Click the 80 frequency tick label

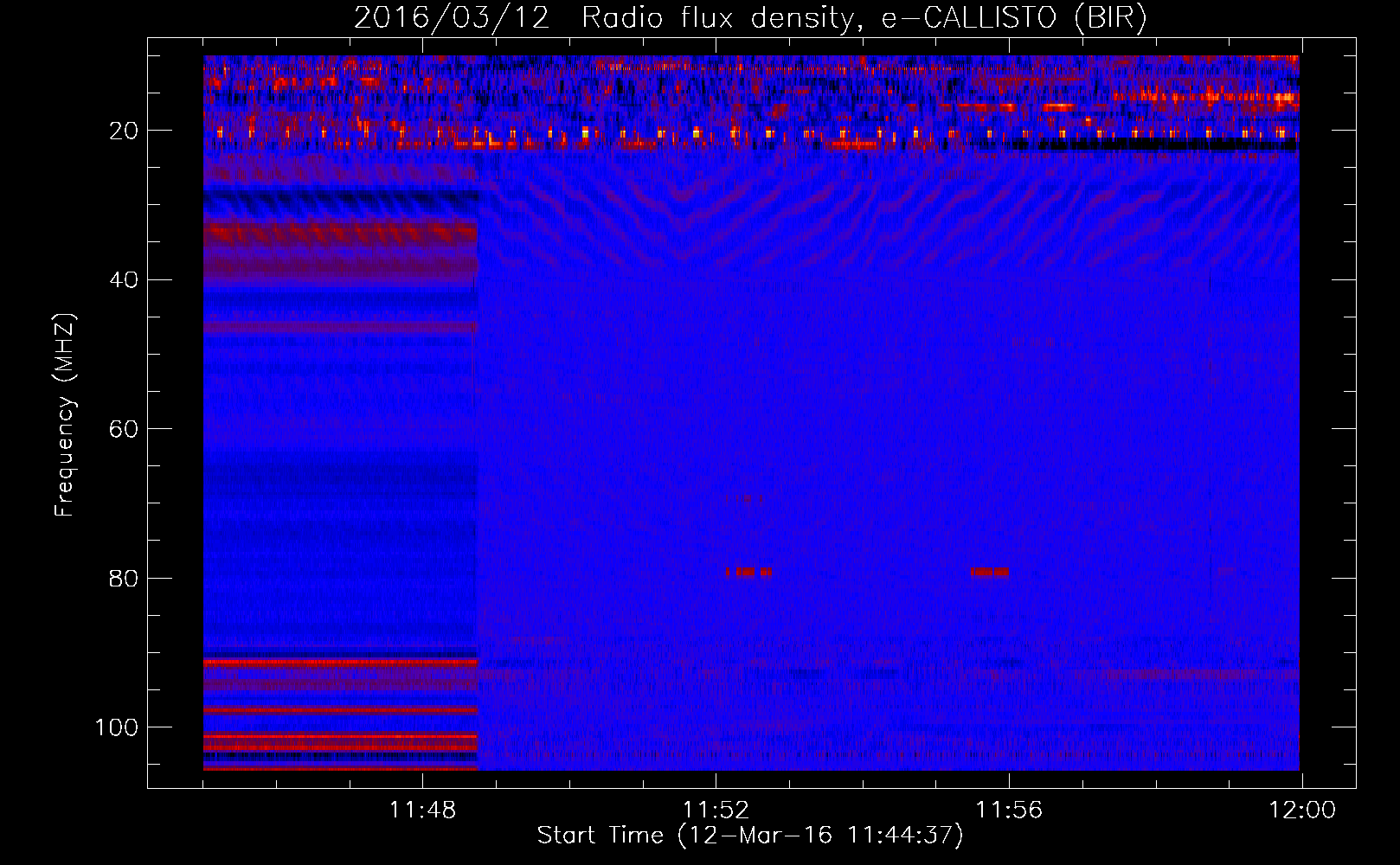124,579
